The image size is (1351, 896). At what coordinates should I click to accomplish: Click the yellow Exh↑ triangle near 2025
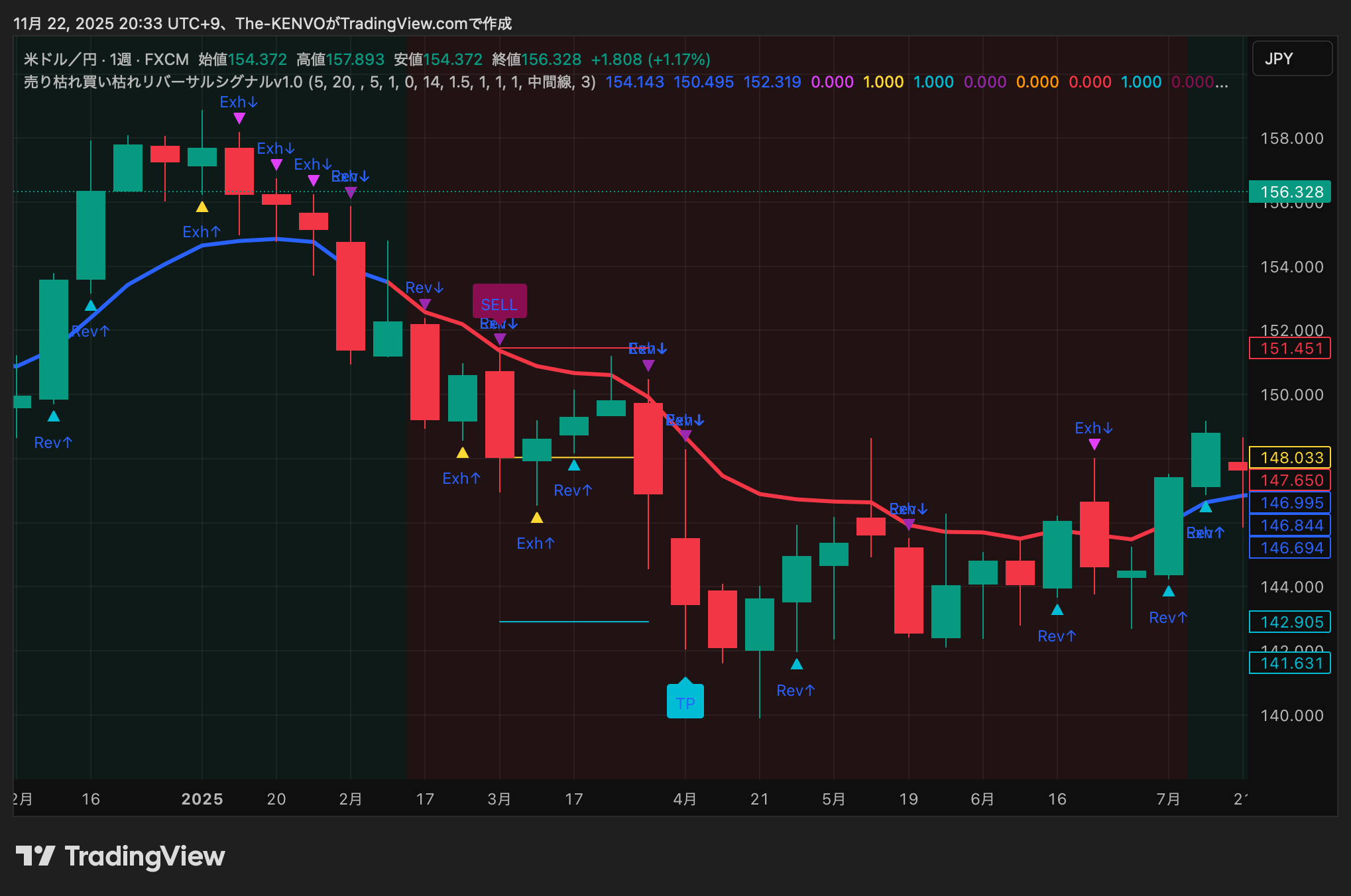[202, 207]
